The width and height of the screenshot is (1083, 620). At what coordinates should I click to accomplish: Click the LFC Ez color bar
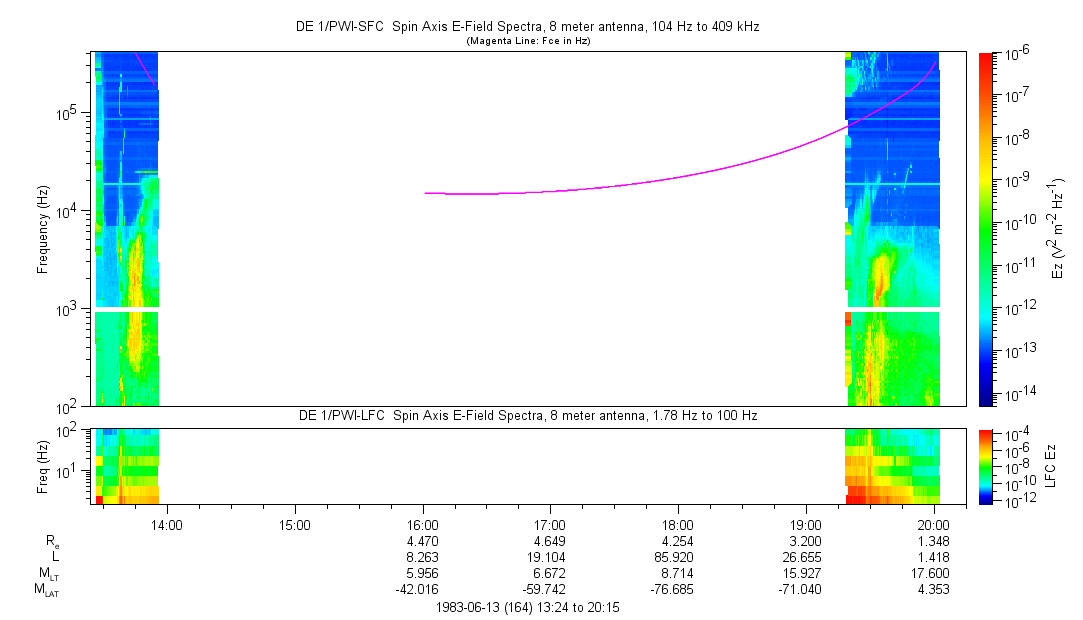click(986, 467)
